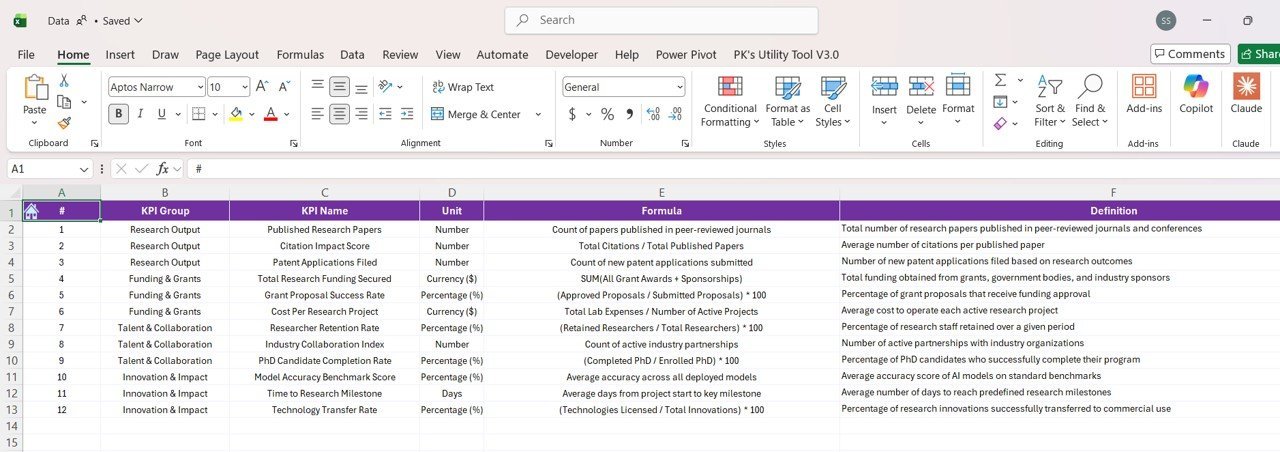Expand the General number format dropdown
Viewport: 1280px width, 452px height.
click(680, 87)
